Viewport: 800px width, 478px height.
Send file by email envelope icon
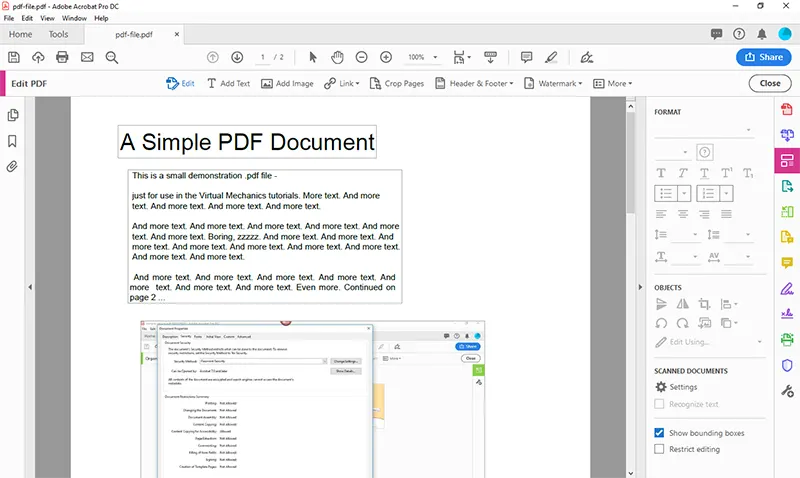[87, 57]
